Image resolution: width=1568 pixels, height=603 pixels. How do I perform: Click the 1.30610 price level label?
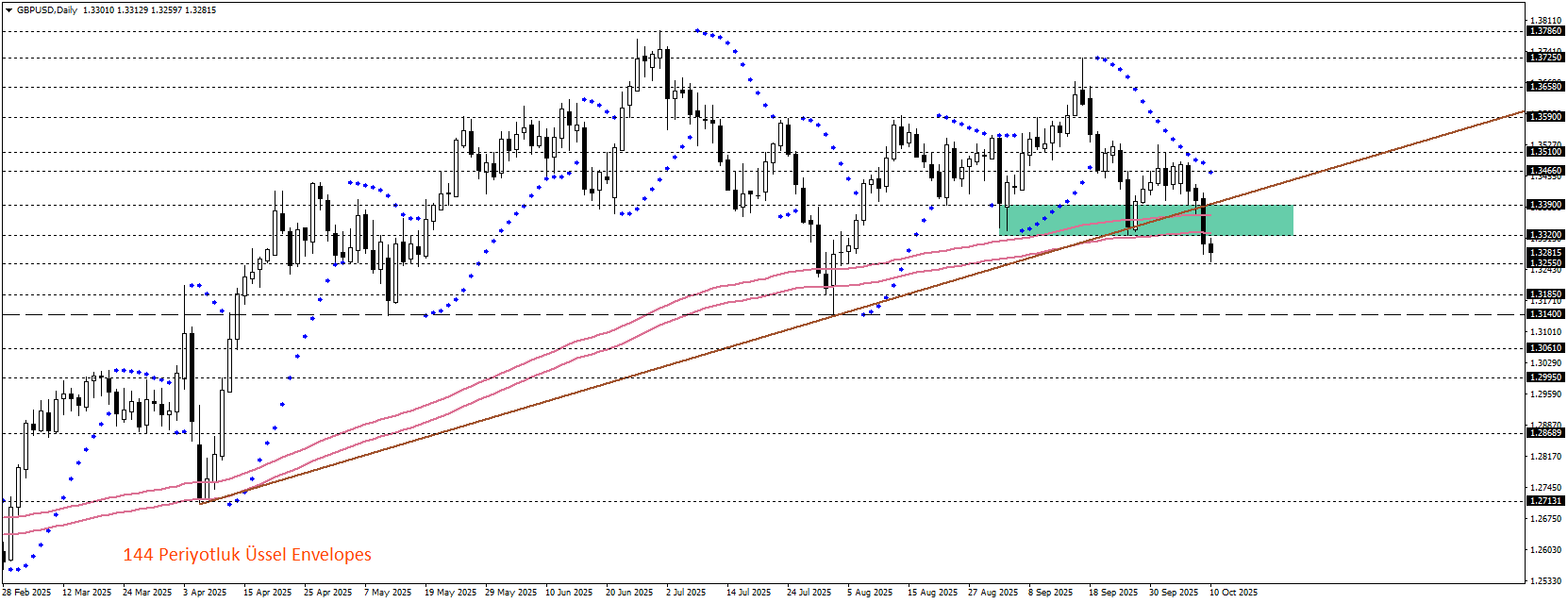click(x=1545, y=348)
